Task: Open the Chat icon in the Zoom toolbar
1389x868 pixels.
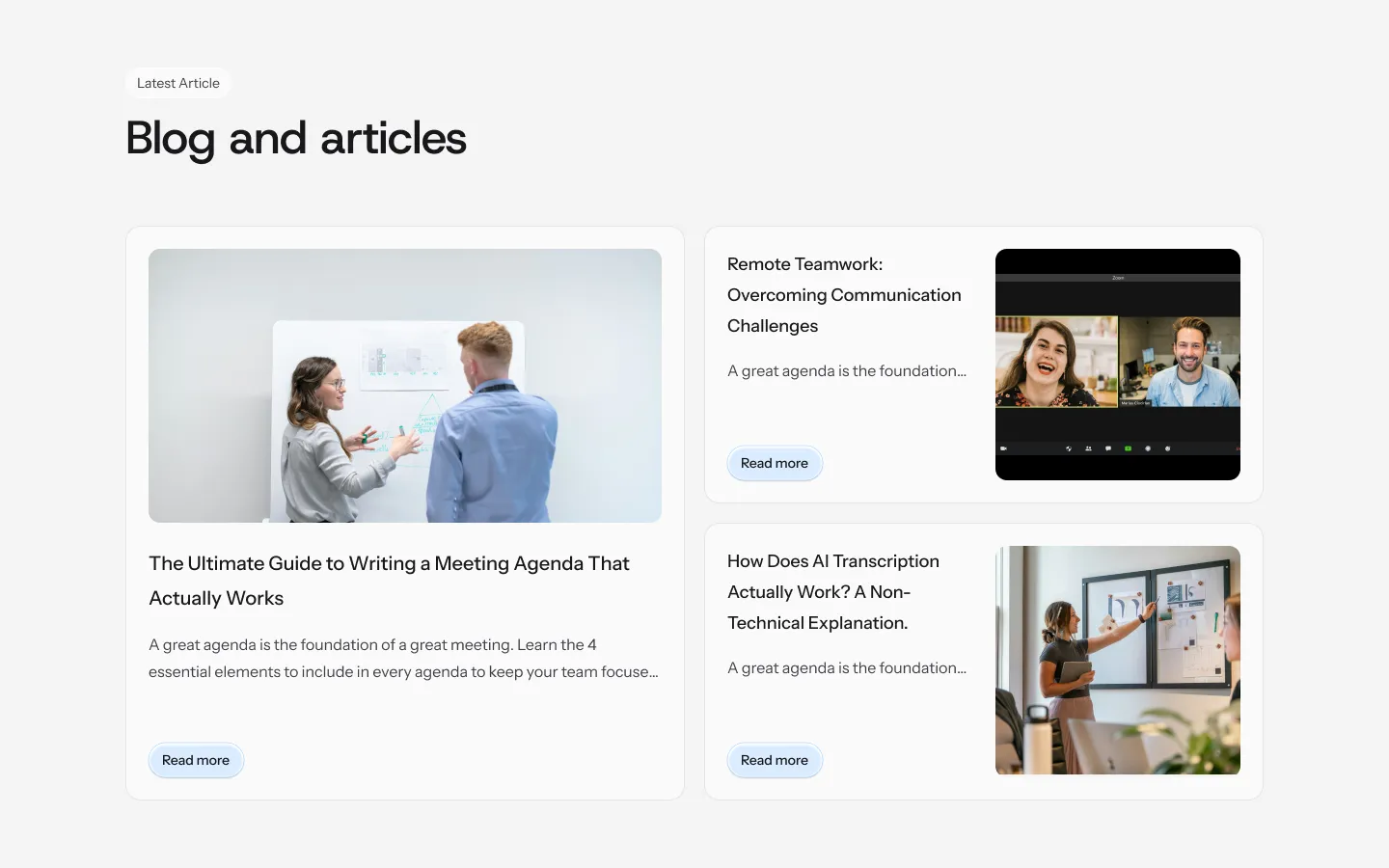Action: click(x=1108, y=448)
